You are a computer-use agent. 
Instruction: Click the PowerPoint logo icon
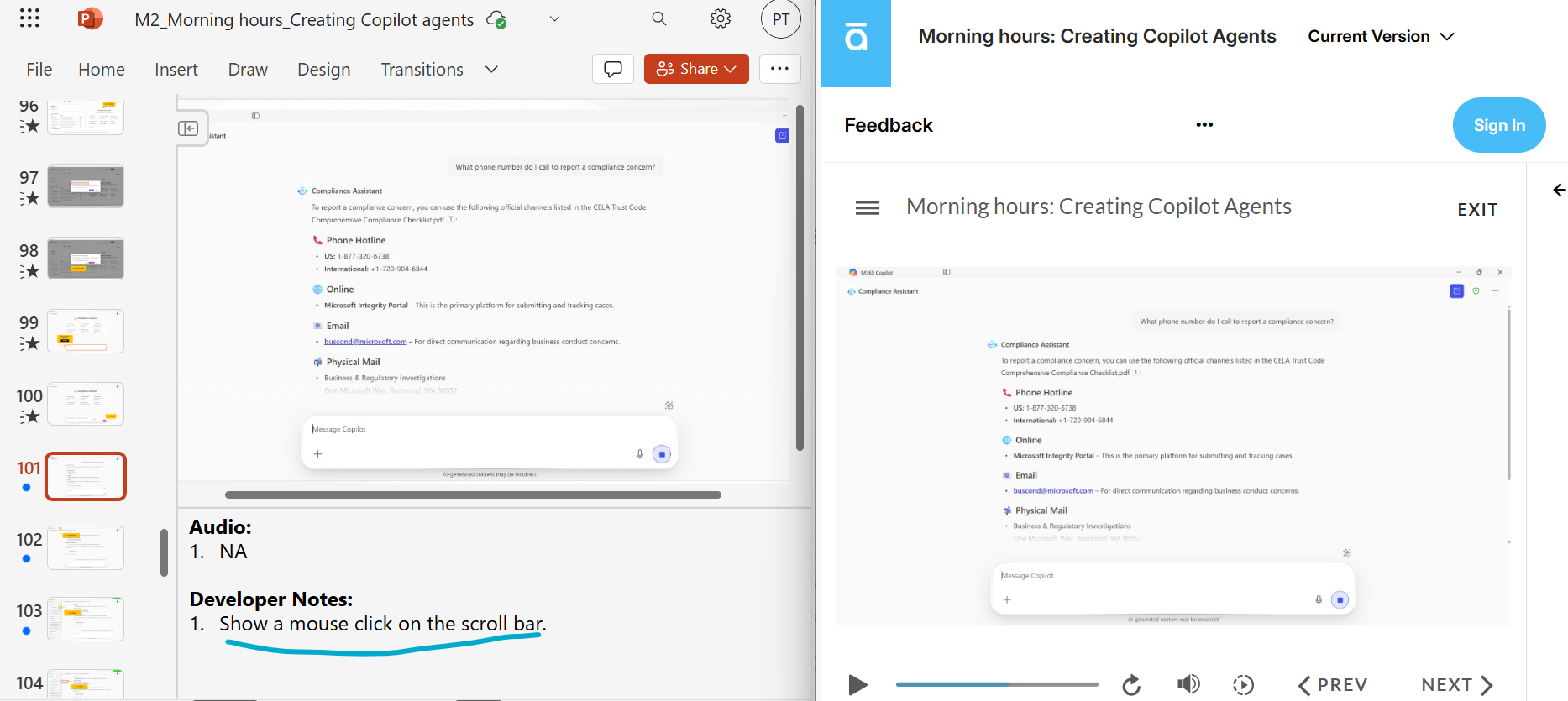[90, 18]
